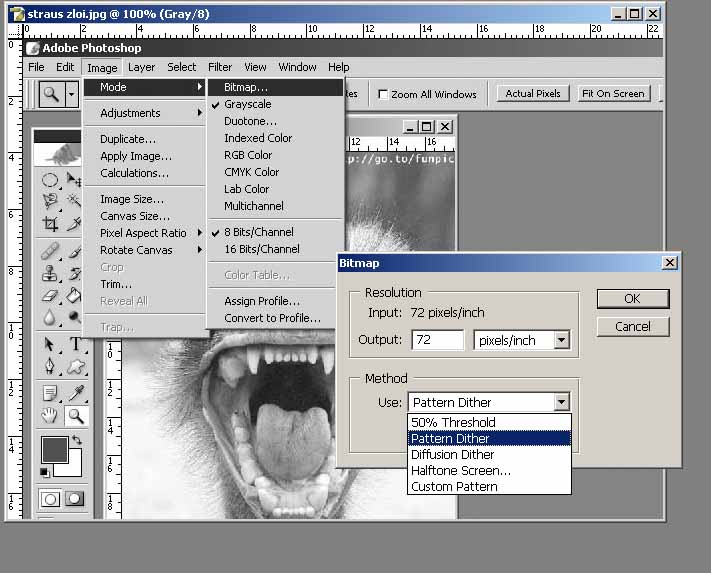Screen dimensions: 711x573
Task: Click the Zoom tool icon in options bar
Action: [x=52, y=94]
